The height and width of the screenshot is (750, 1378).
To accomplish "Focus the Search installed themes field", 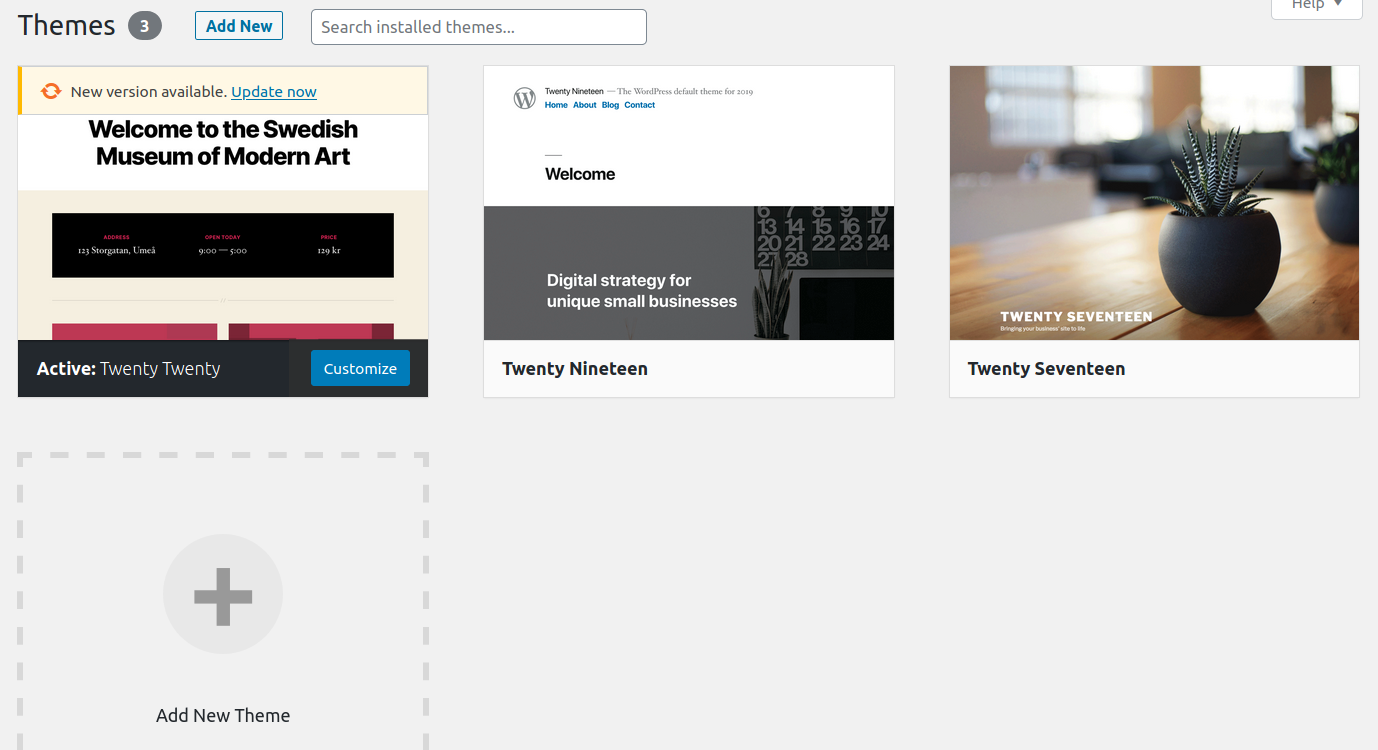I will (x=479, y=27).
